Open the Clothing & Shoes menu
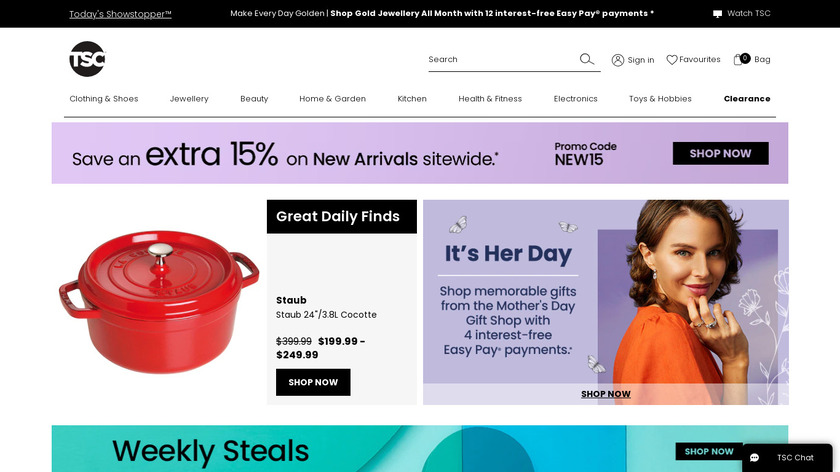The height and width of the screenshot is (472, 840). tap(104, 99)
